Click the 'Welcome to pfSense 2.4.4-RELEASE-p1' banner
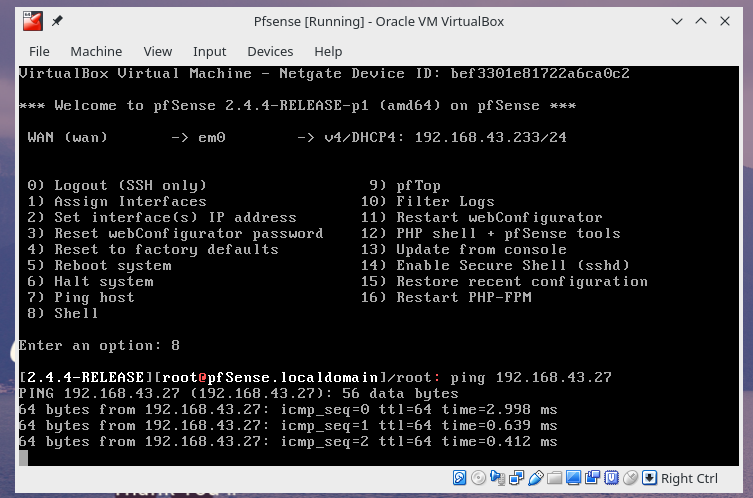Screen dimensions: 753x498 tap(297, 105)
